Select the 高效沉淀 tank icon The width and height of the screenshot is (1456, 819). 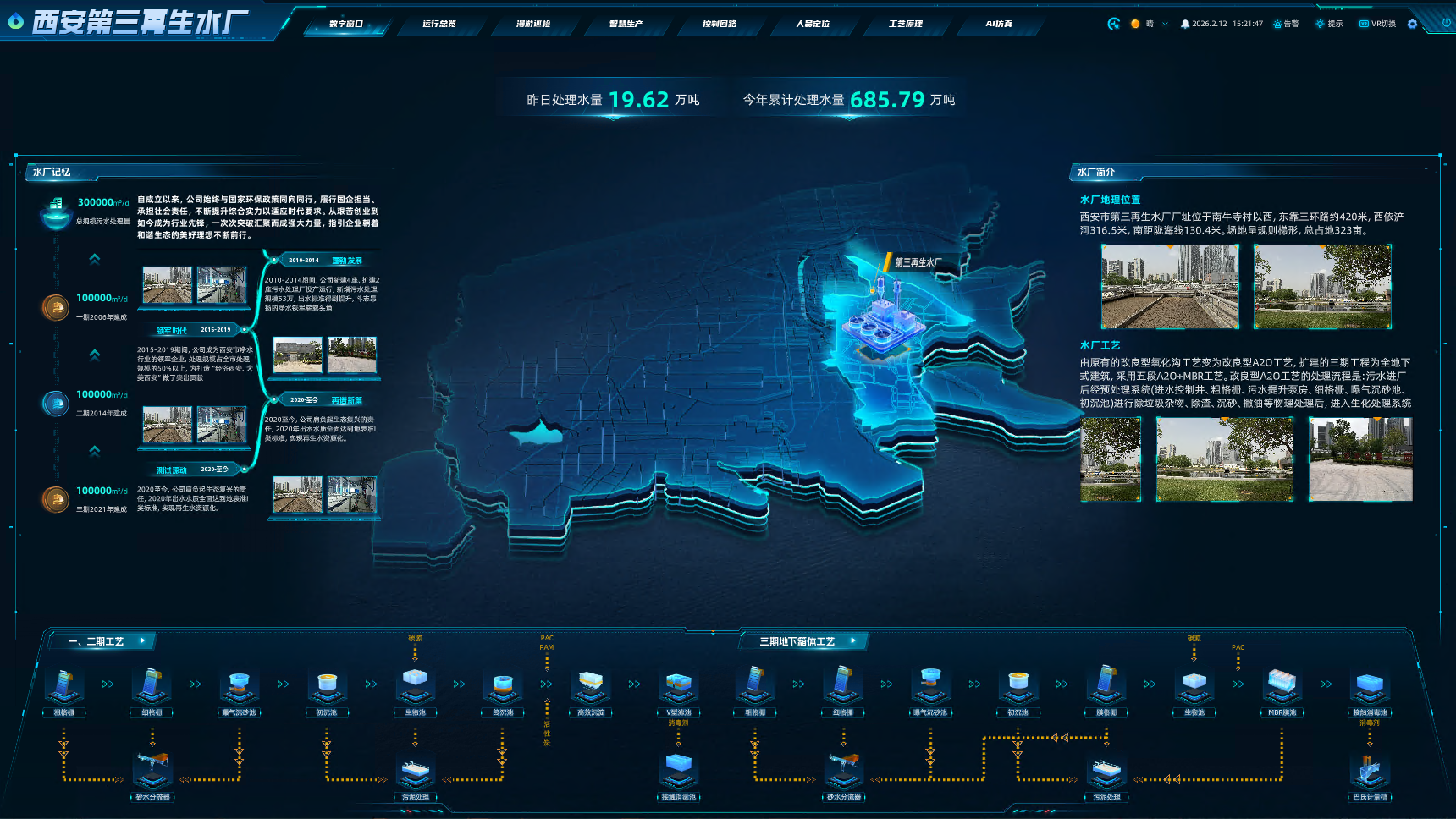click(591, 685)
